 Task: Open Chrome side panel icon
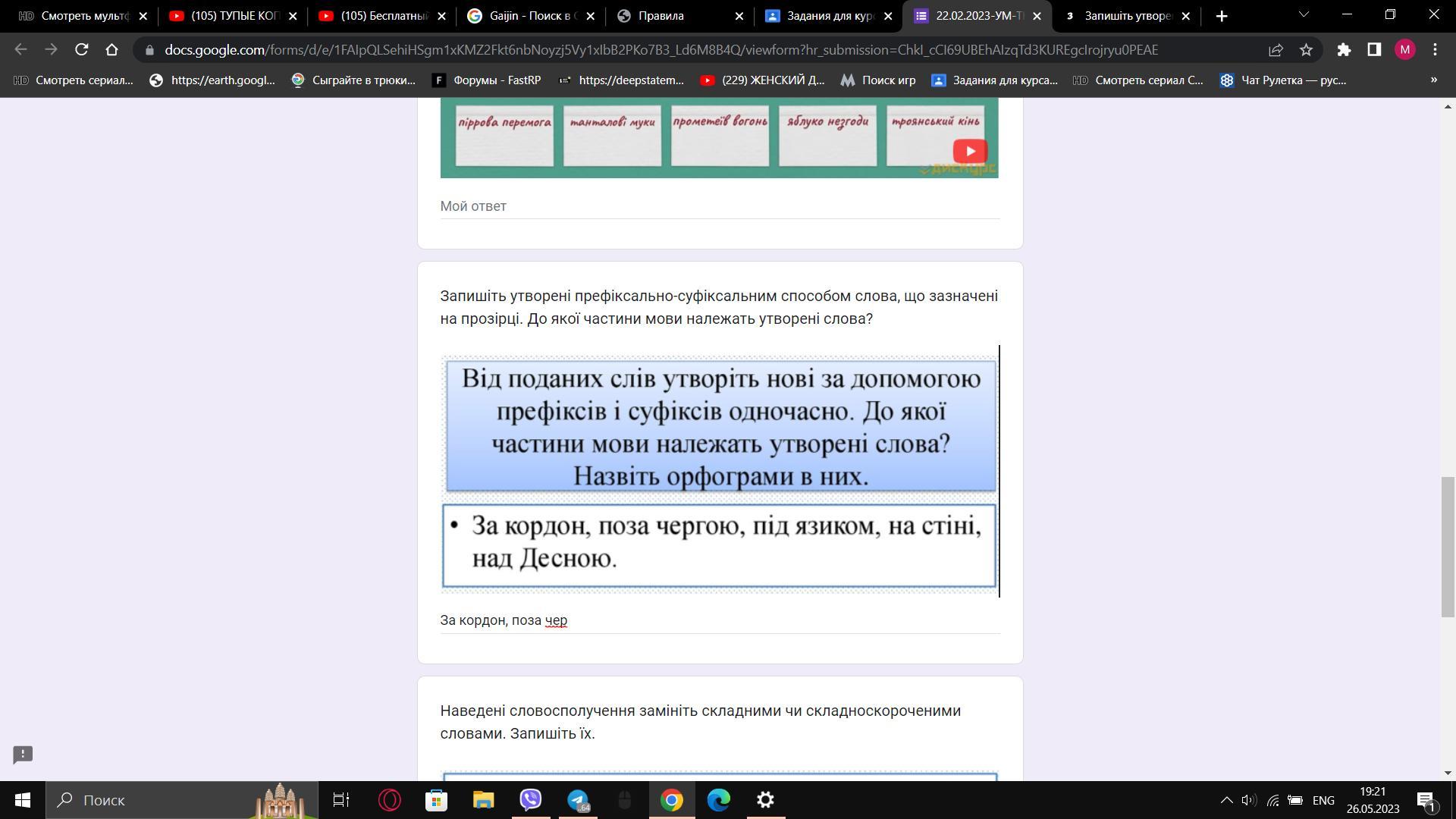1374,50
